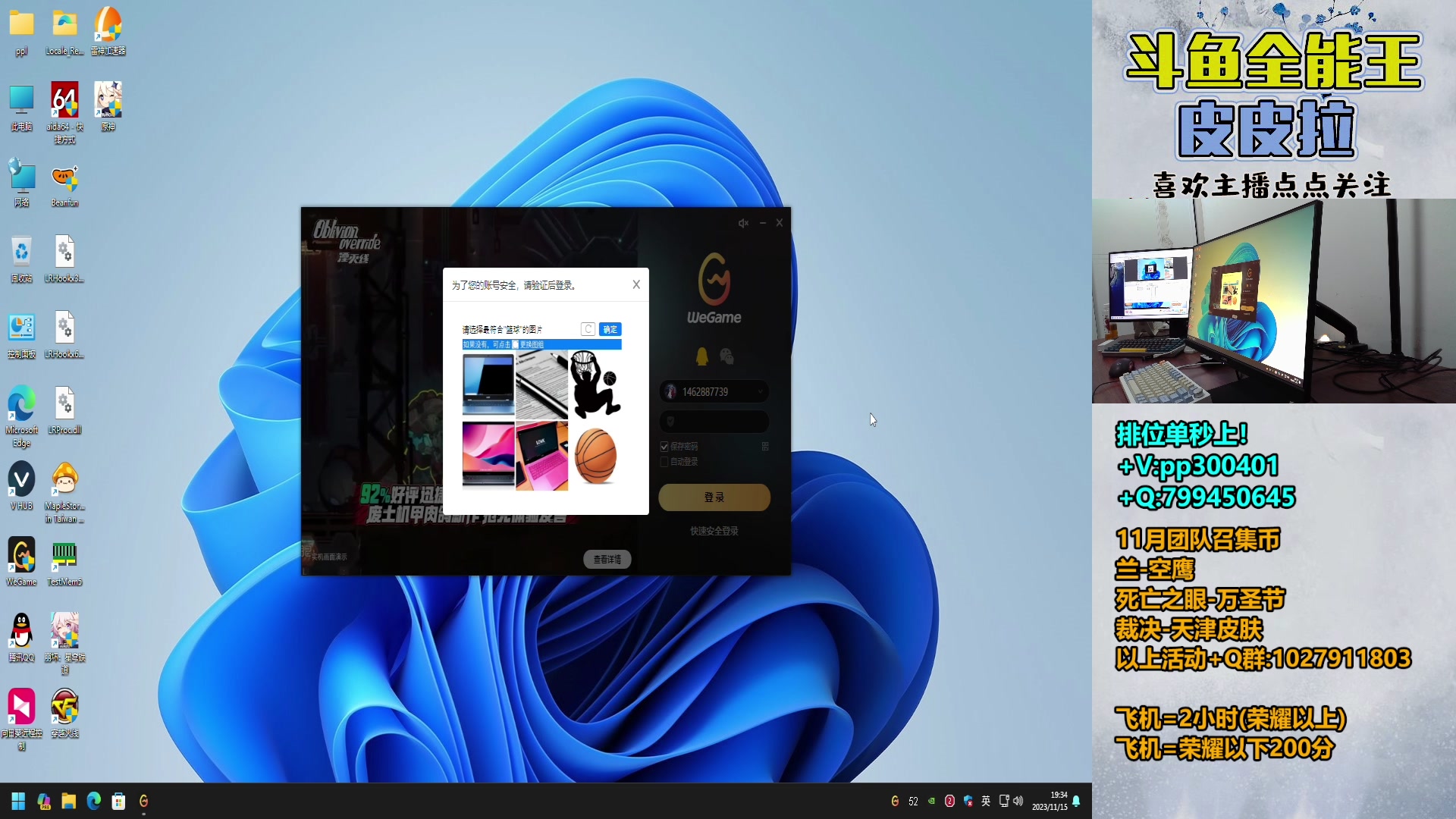Click the 快速安全登录 quick login link
The width and height of the screenshot is (1456, 819).
click(x=714, y=531)
